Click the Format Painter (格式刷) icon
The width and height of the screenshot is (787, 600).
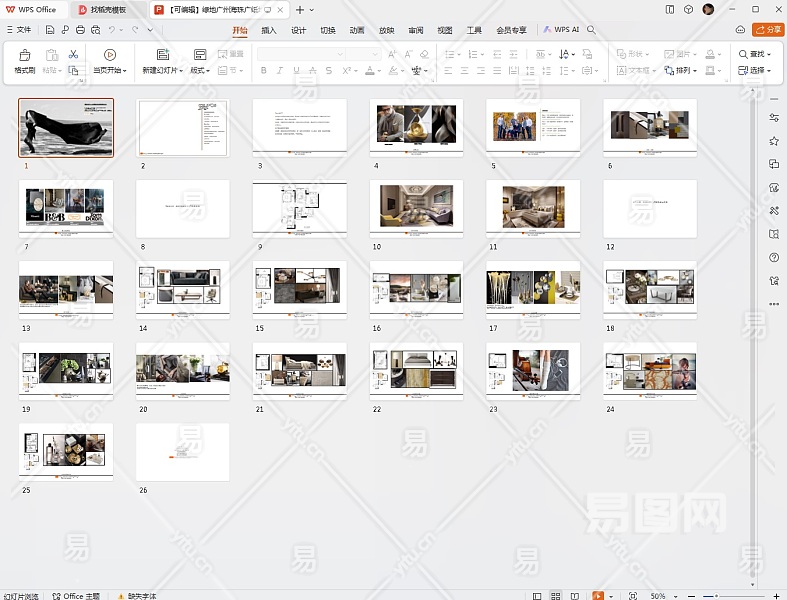tap(24, 55)
